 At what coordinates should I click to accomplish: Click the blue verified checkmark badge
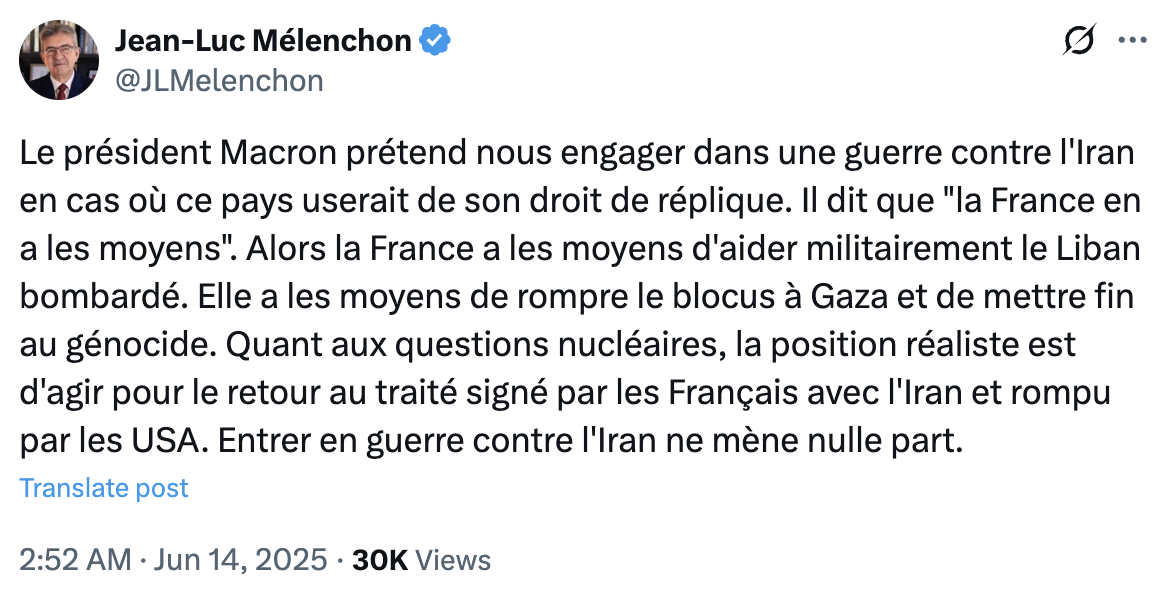[434, 40]
